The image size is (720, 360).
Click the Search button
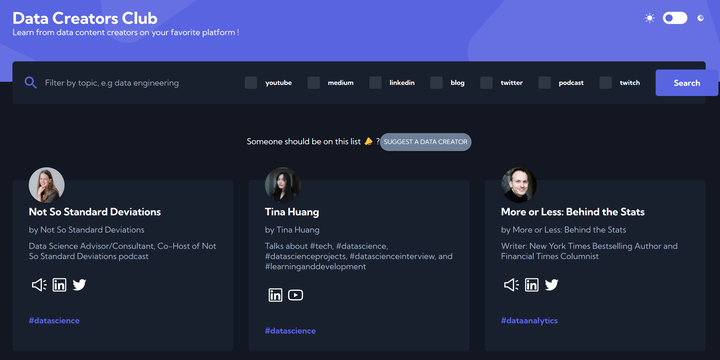click(x=686, y=83)
